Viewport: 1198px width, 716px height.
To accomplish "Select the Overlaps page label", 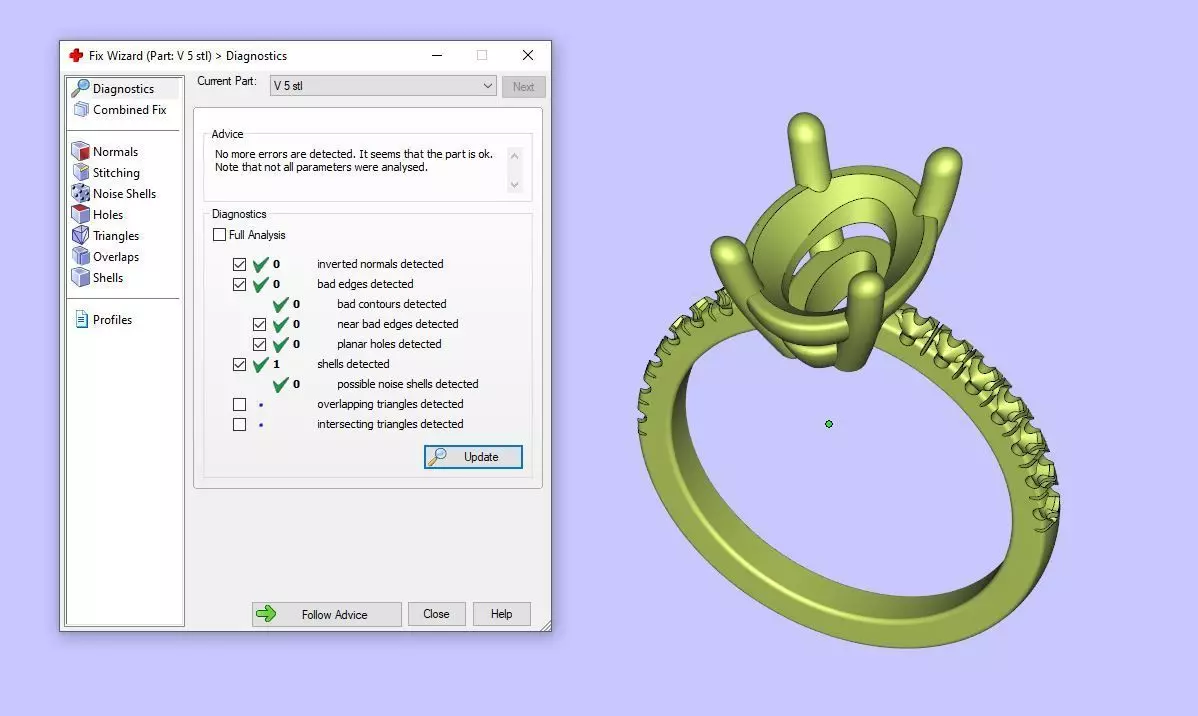I will pos(116,257).
